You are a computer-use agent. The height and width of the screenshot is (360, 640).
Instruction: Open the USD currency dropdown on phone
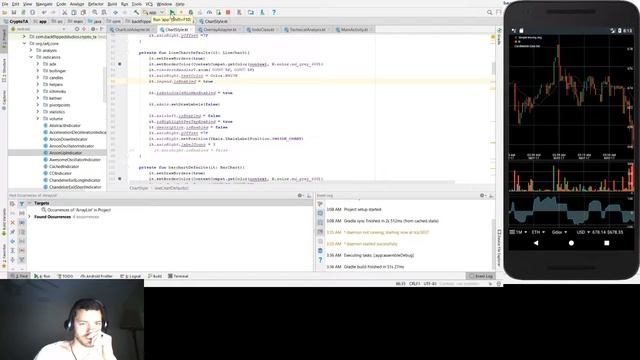click(x=583, y=232)
